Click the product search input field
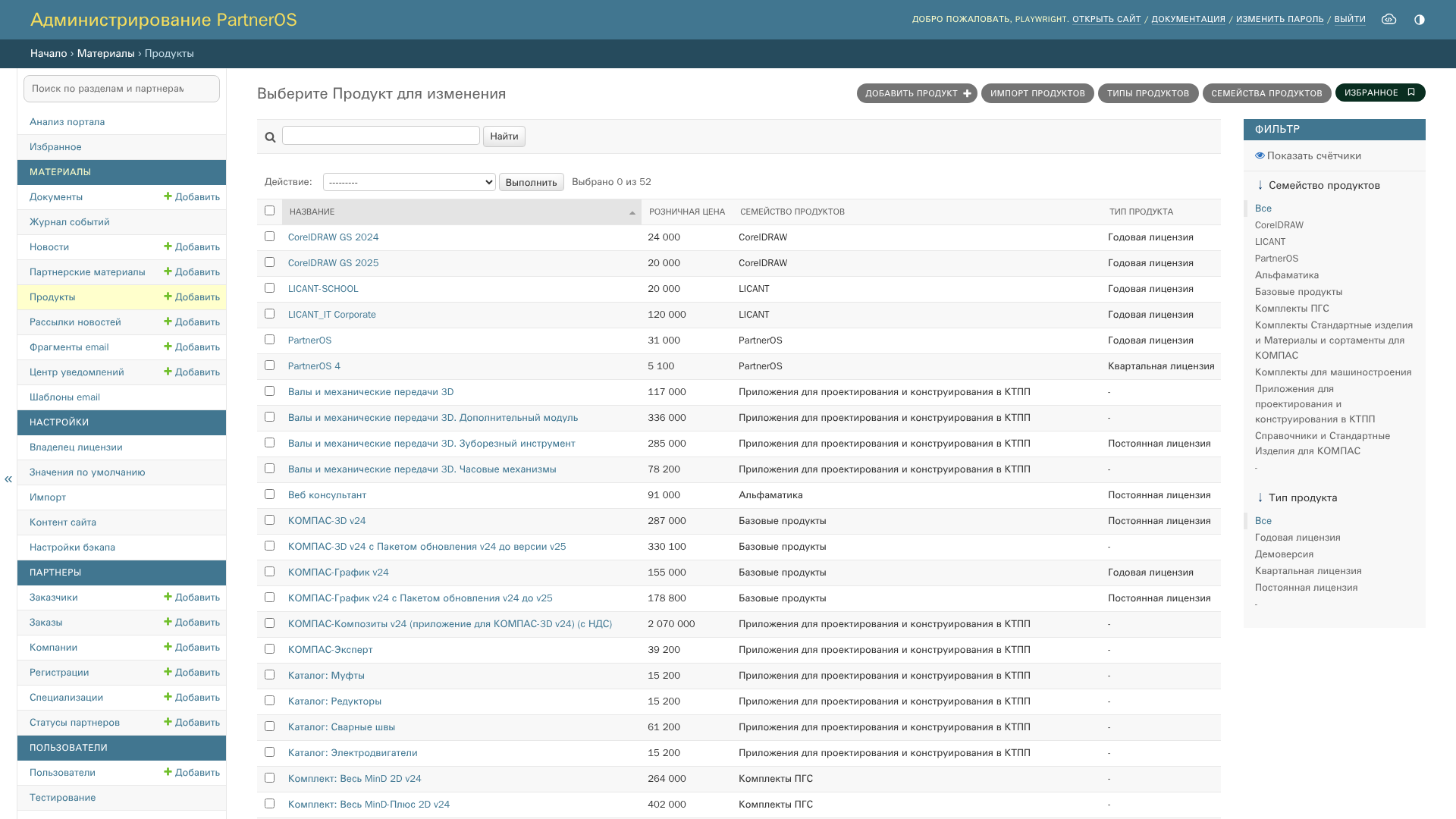 (x=381, y=136)
